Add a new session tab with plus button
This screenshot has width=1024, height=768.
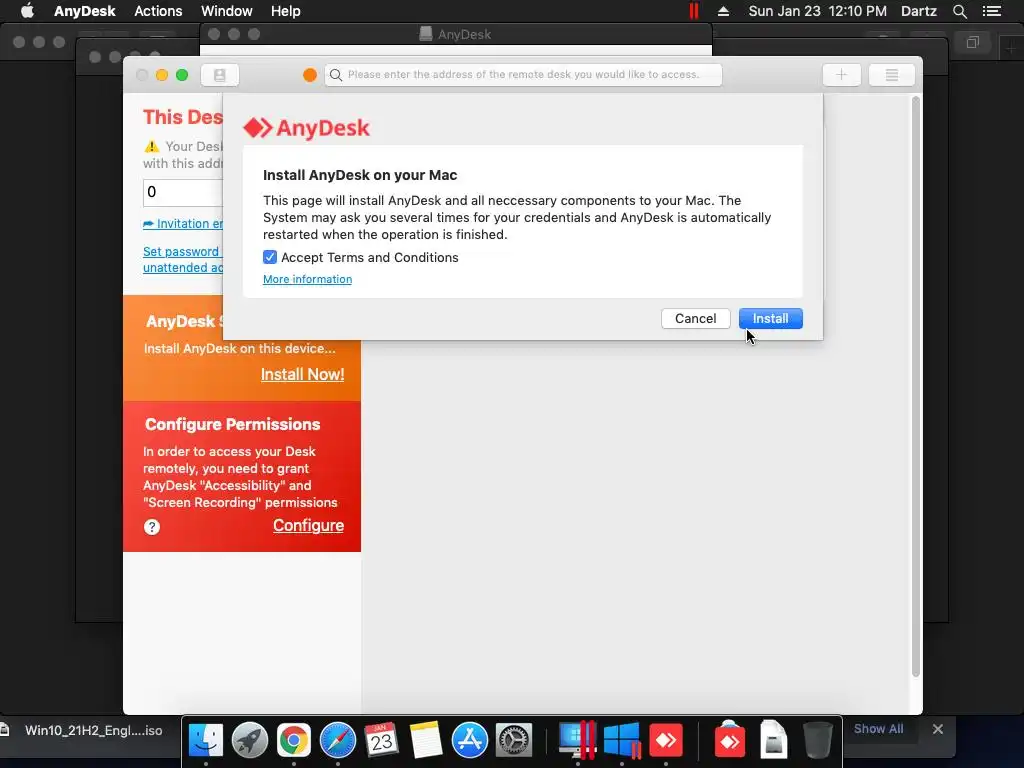point(842,75)
